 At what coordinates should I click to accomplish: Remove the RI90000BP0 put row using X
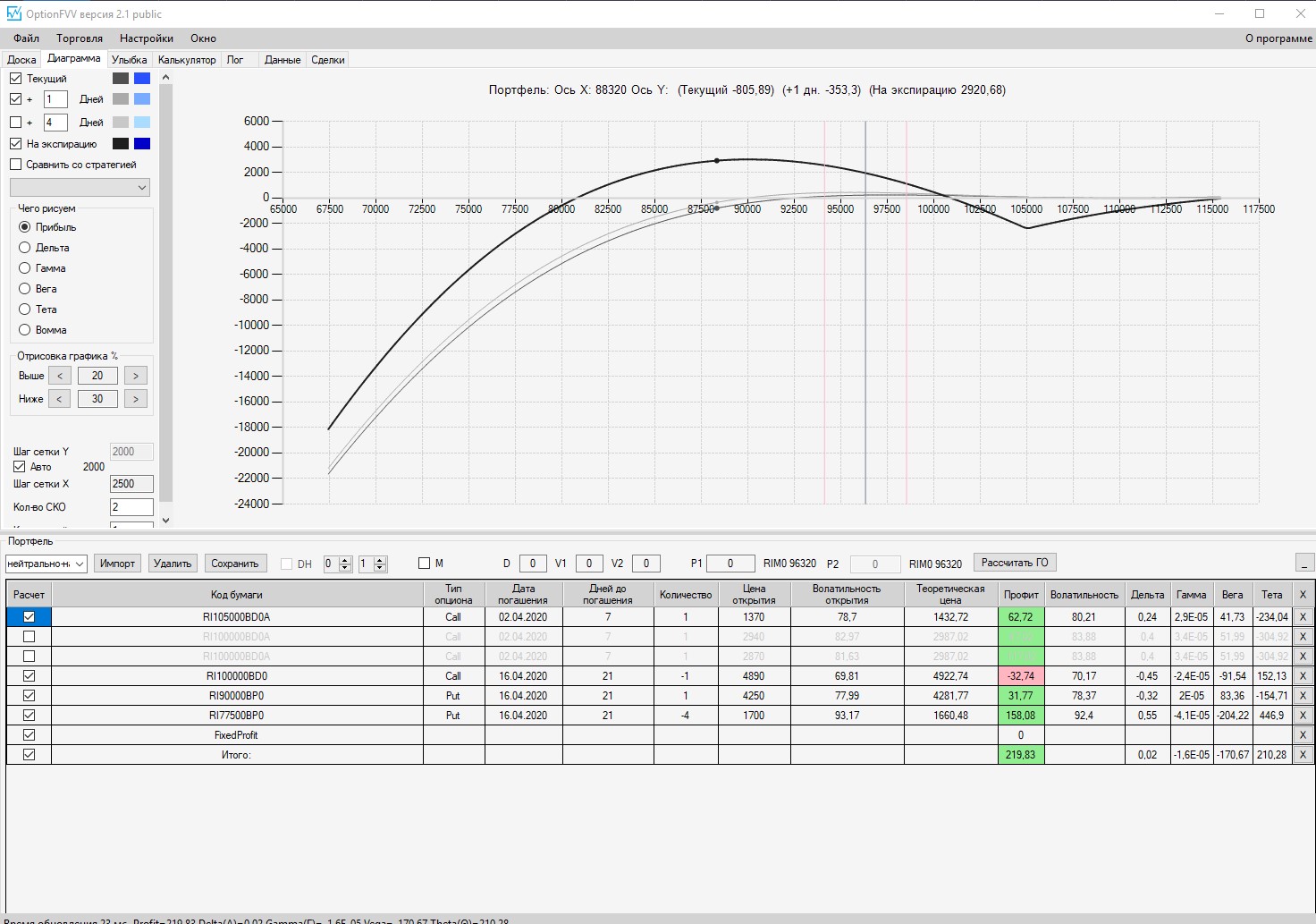(x=1303, y=696)
